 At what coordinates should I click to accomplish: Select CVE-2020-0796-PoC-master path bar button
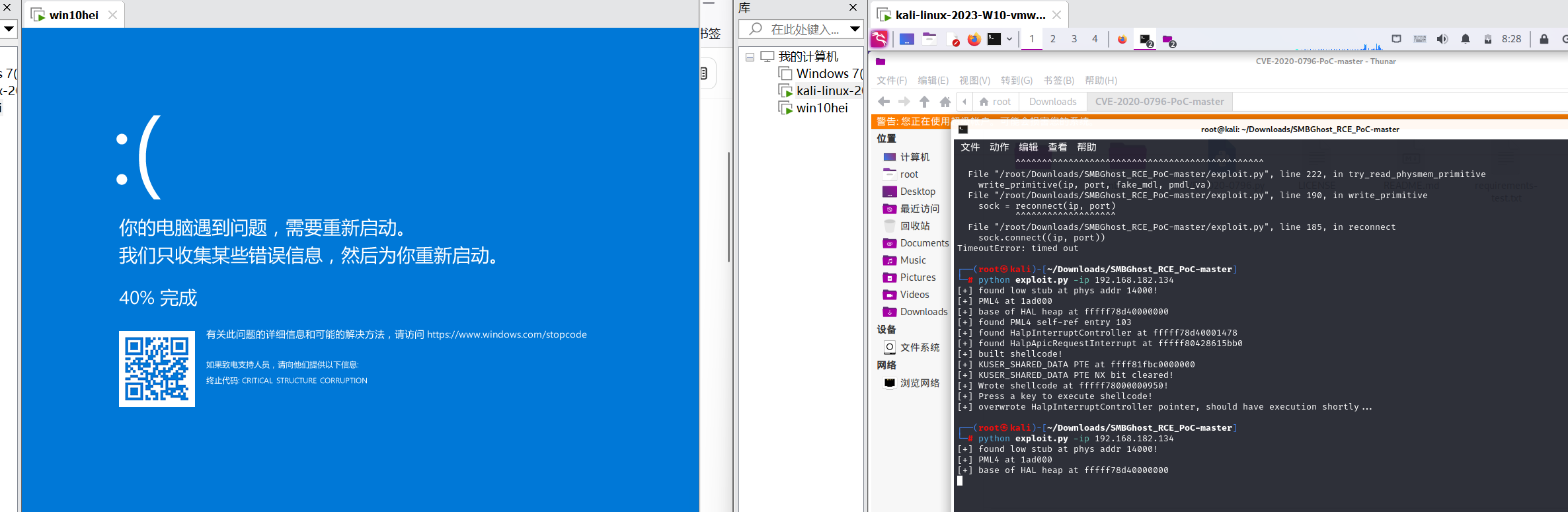coord(1159,102)
